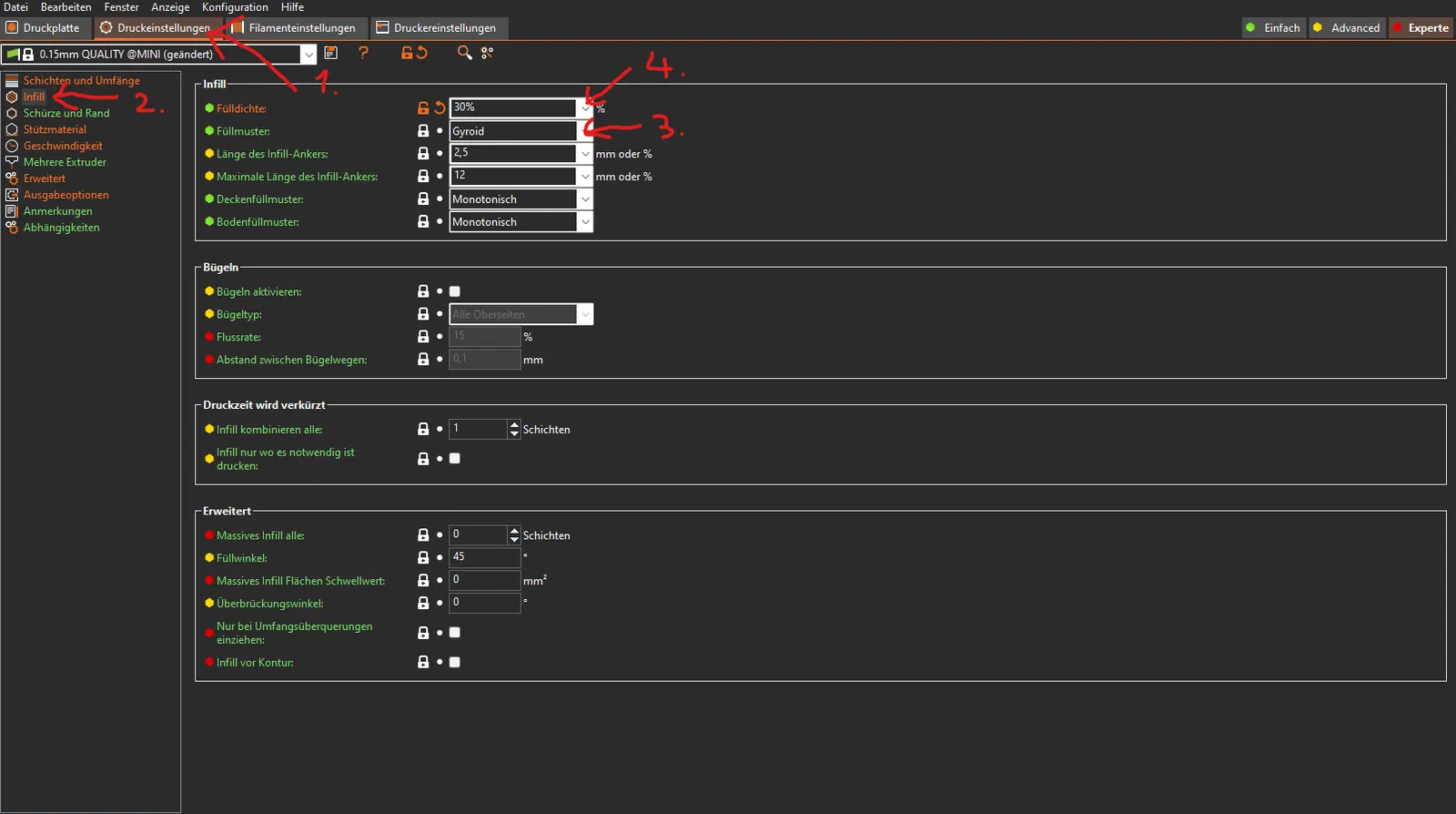Screen dimensions: 1456x814
Task: Open Ausgabeoptionen settings page
Action: coord(66,196)
